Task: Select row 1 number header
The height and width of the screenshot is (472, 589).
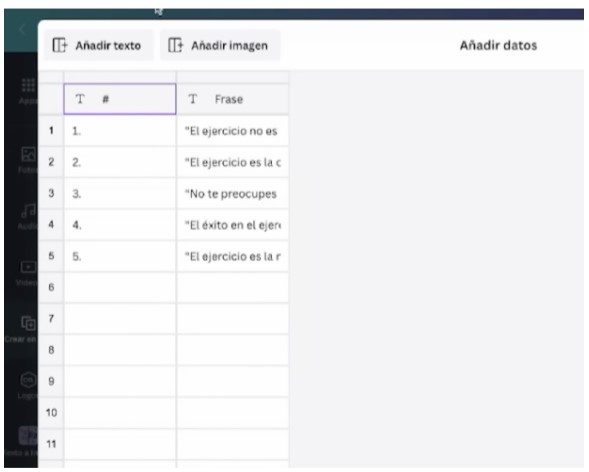Action: coord(51,131)
